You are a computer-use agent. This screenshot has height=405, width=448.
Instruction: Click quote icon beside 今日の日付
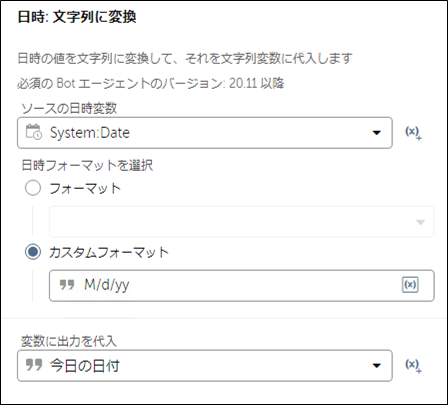click(x=34, y=365)
